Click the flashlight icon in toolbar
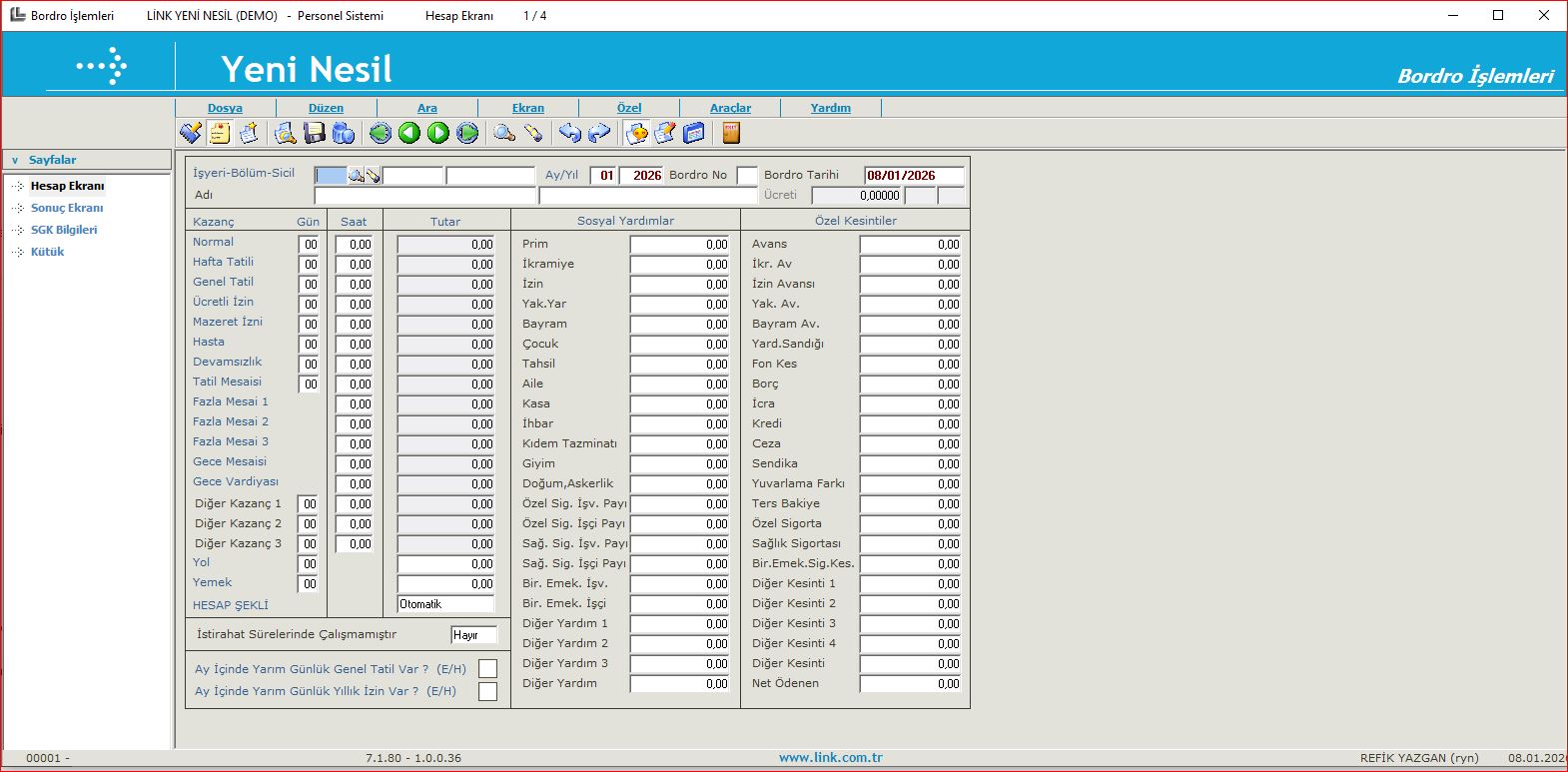Viewport: 1568px width, 772px height. click(533, 133)
